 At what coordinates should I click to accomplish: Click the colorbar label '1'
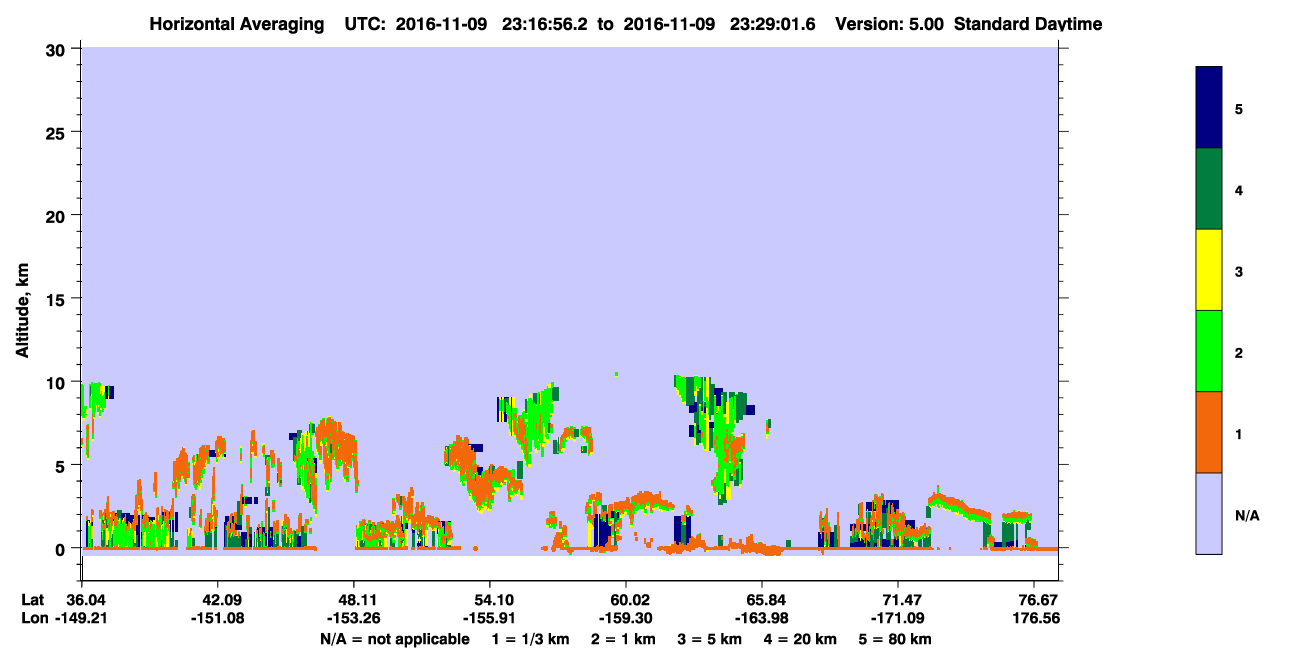(x=1239, y=433)
